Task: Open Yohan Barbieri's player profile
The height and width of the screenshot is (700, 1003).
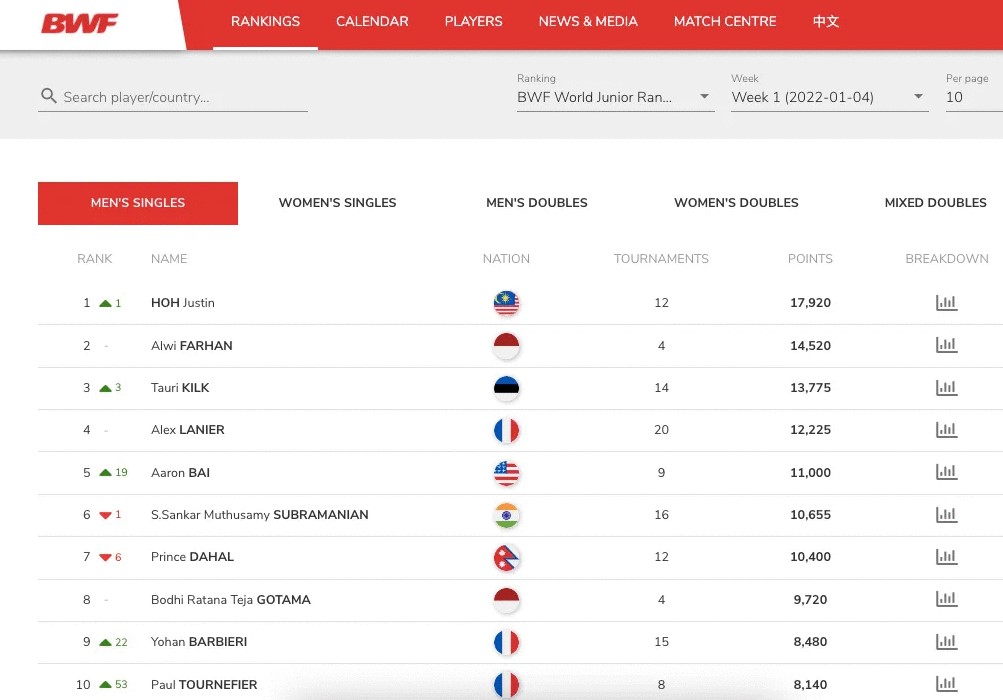Action: click(199, 642)
